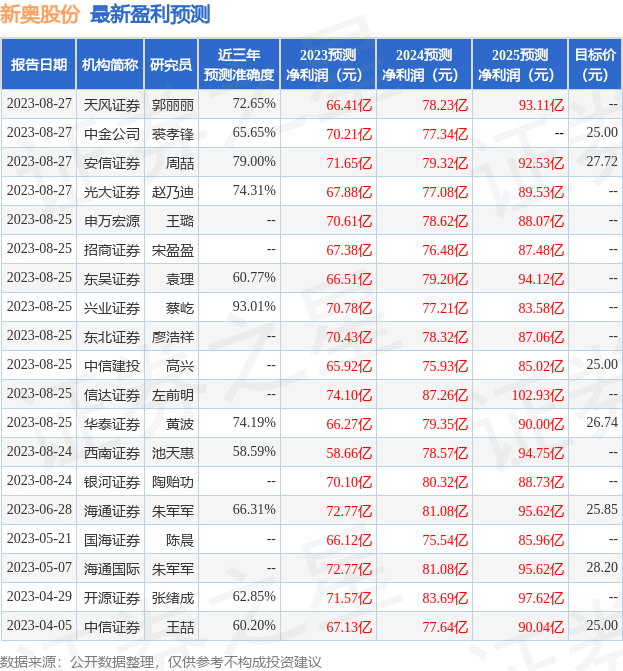The height and width of the screenshot is (671, 623).
Task: Click 87.26亿 forecast for 信达证券
Action: tap(445, 395)
